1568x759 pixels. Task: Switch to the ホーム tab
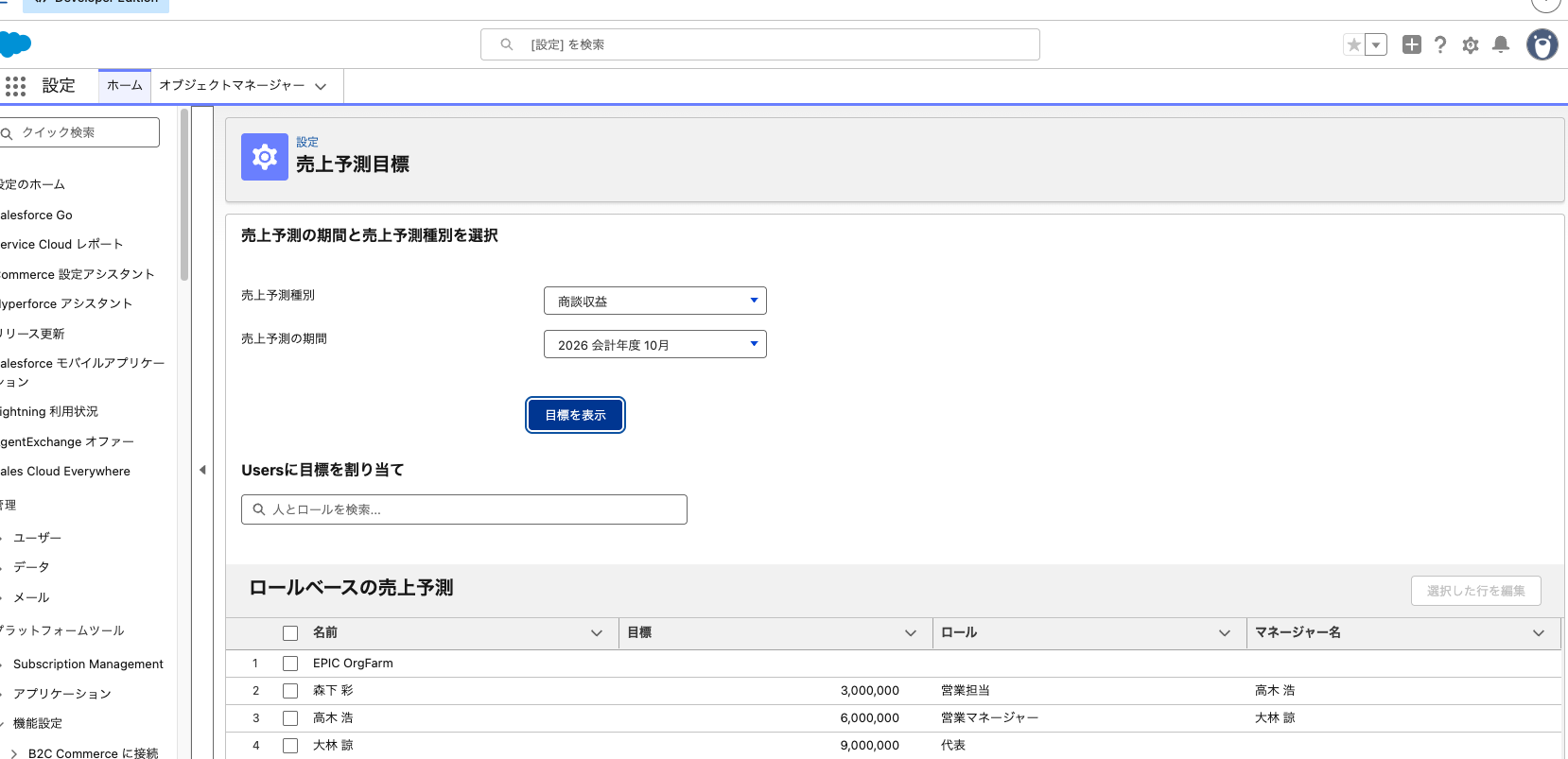125,85
